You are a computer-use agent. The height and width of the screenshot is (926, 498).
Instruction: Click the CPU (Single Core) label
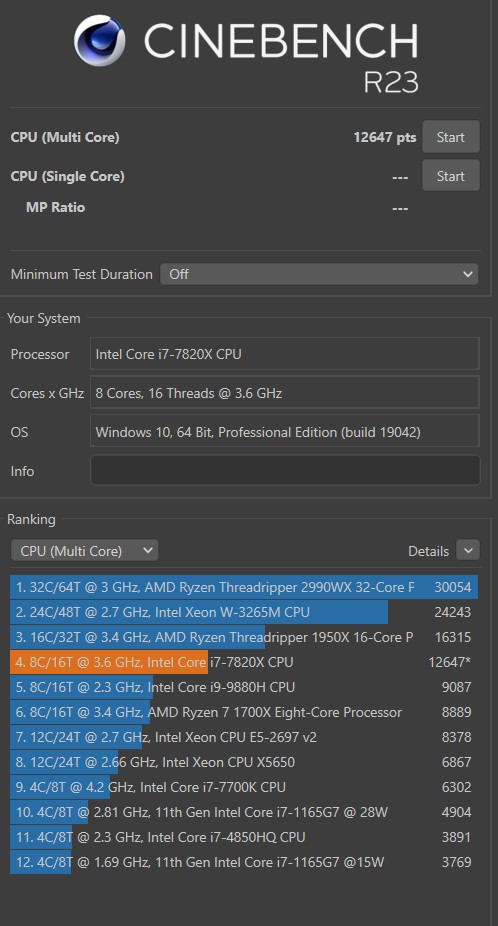click(x=67, y=176)
